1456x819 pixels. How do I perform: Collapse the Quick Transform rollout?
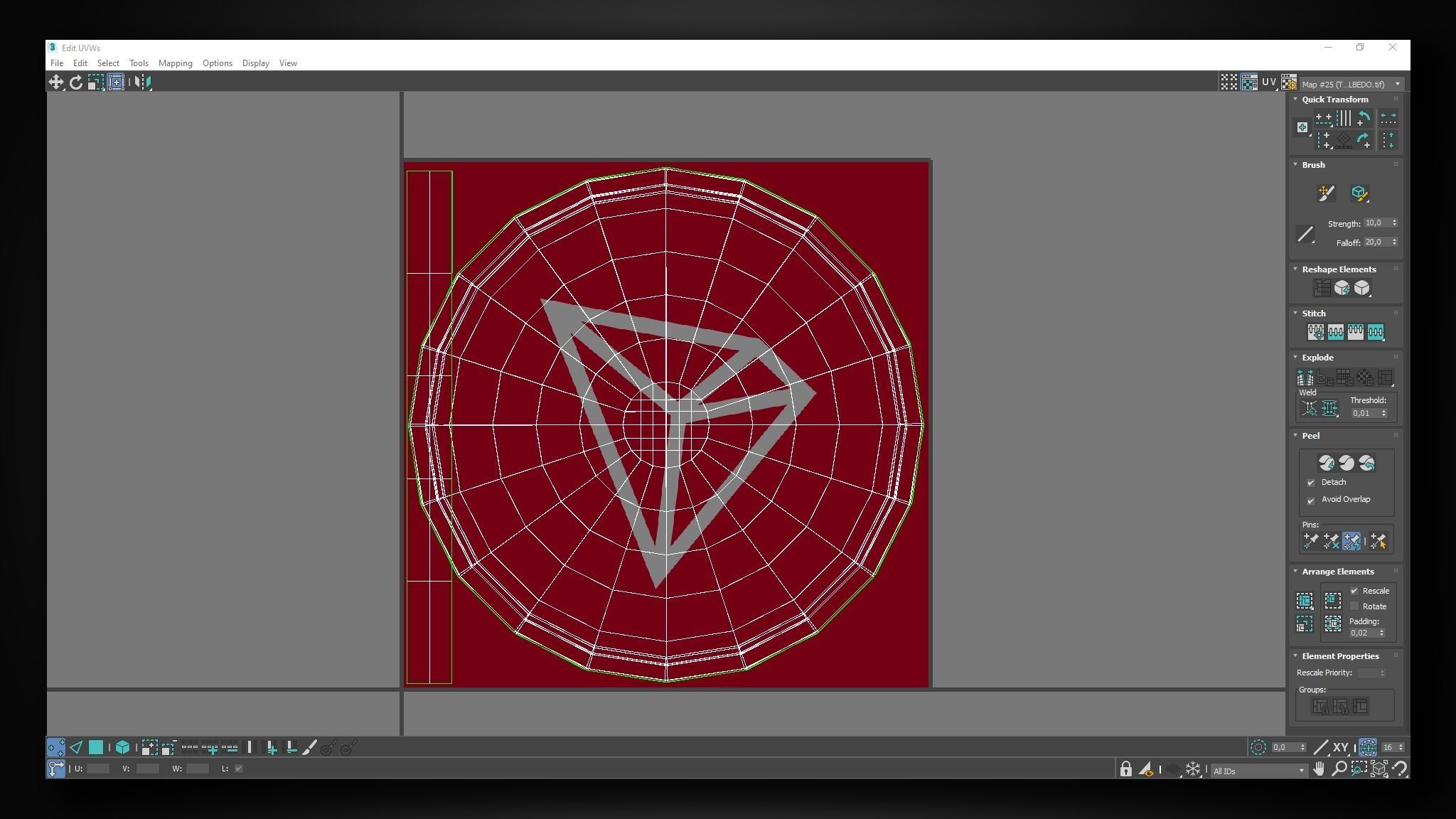pos(1295,100)
